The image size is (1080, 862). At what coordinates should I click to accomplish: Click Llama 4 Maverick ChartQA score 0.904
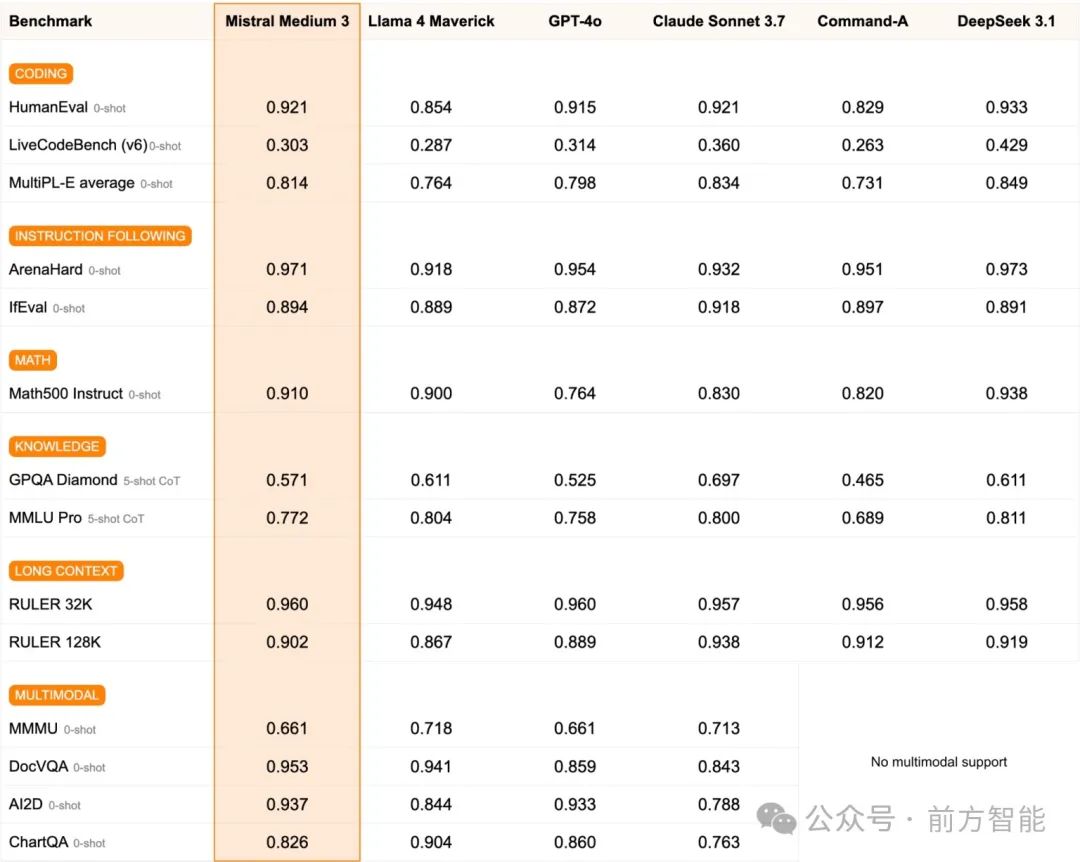[x=431, y=842]
